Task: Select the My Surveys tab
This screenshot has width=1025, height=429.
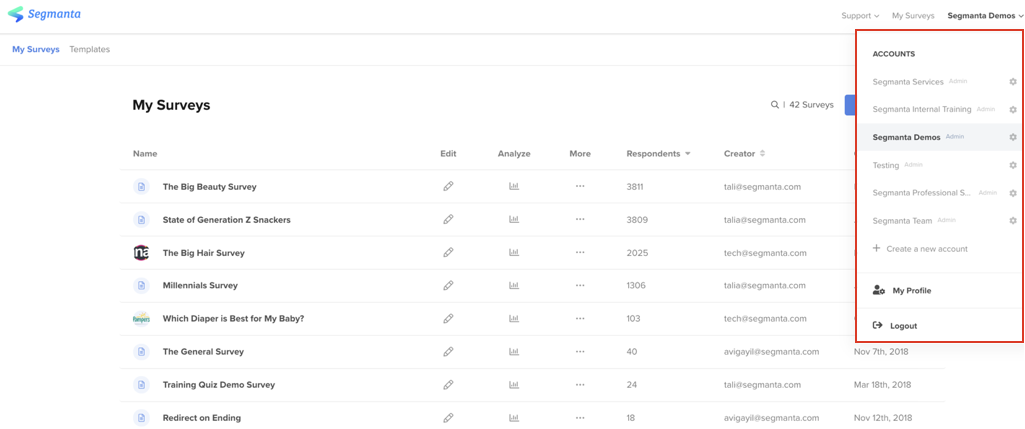Action: [36, 49]
